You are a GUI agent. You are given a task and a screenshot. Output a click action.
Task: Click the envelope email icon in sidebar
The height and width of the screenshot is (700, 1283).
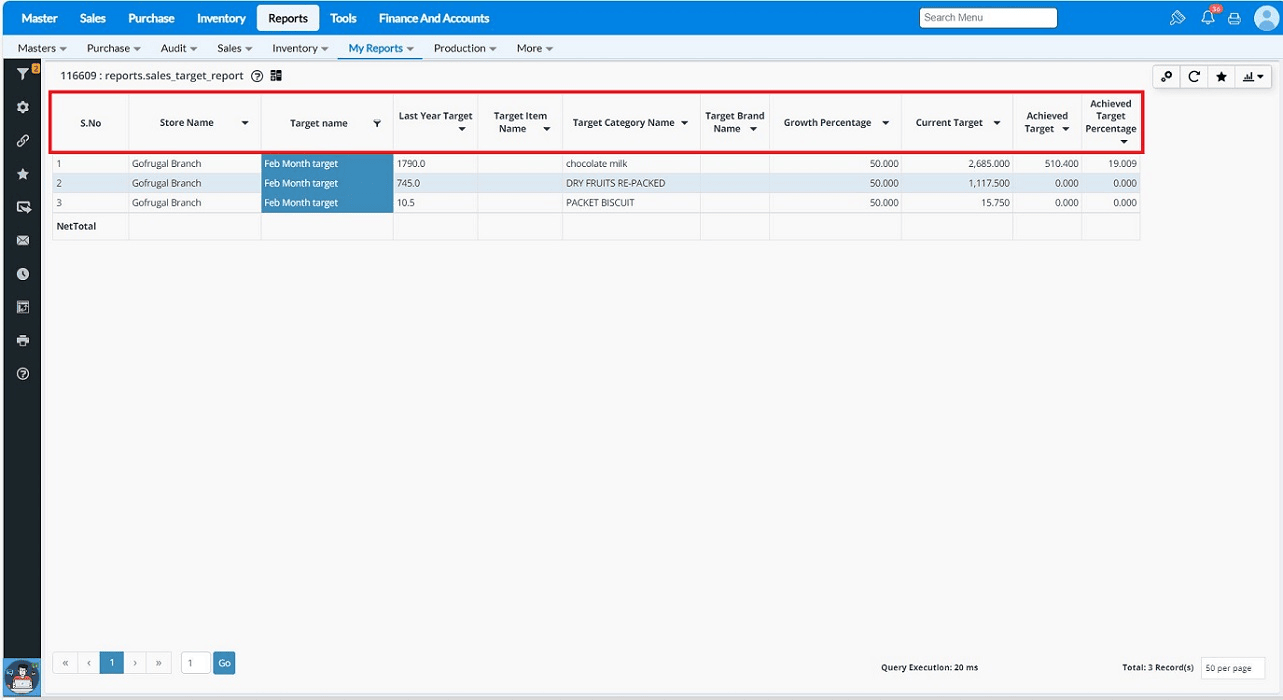tap(23, 241)
